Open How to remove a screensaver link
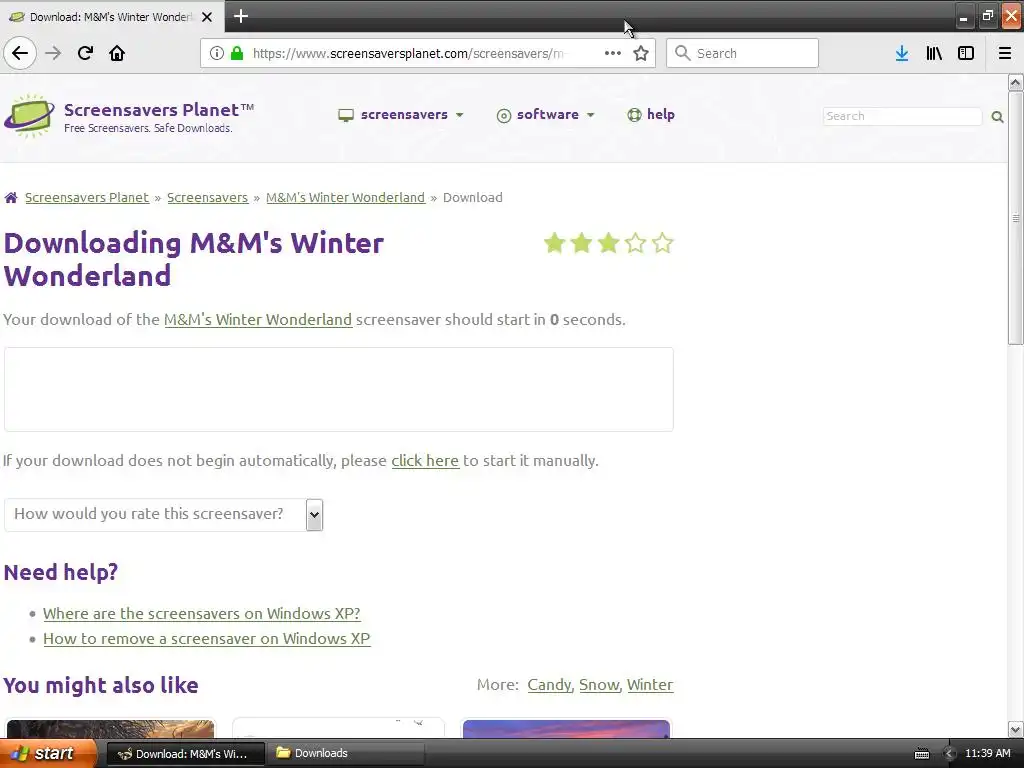1024x768 pixels. pos(207,638)
